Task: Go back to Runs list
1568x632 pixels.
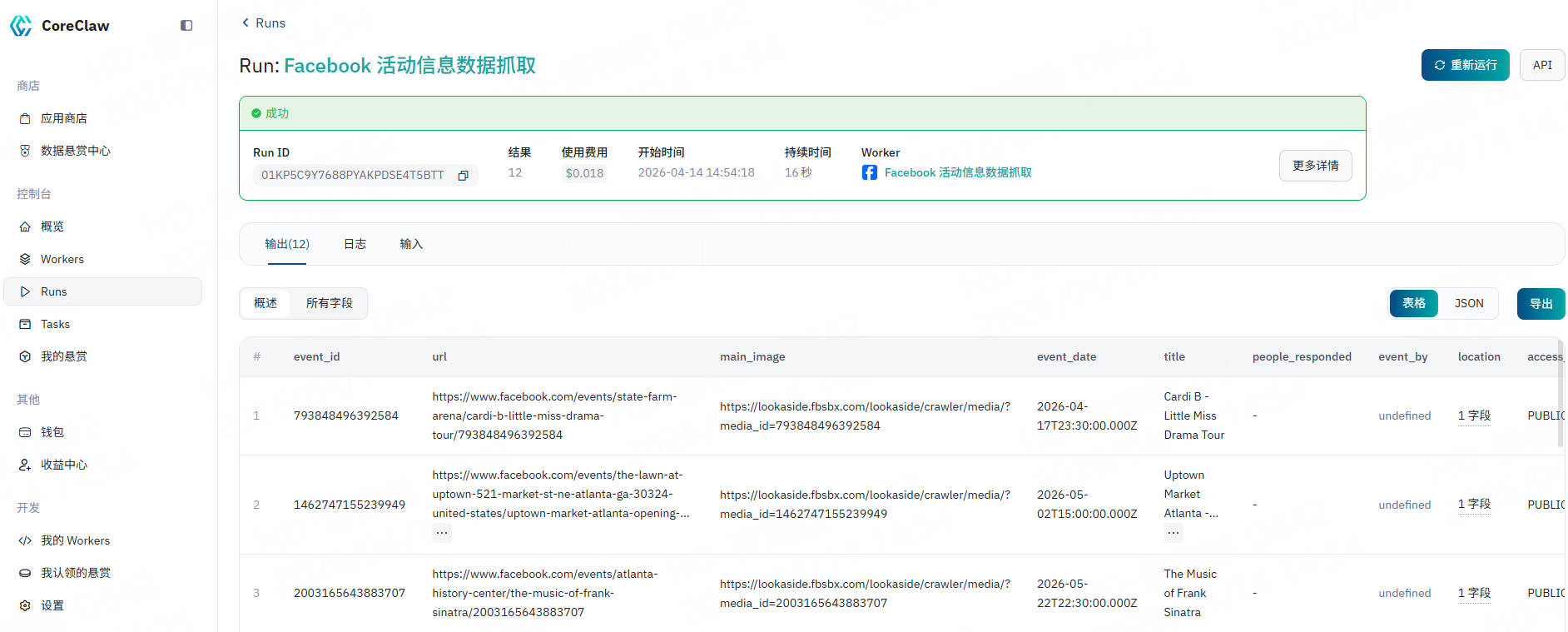Action: pyautogui.click(x=263, y=23)
